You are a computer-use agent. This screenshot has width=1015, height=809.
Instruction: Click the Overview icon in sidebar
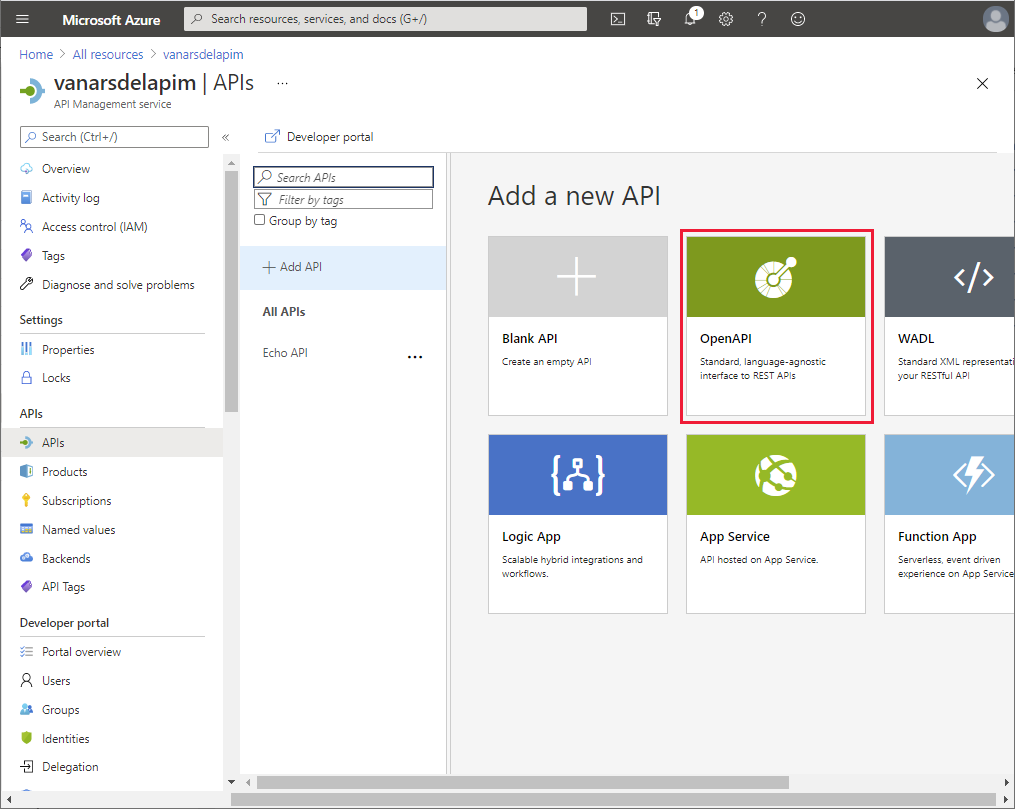(x=27, y=169)
